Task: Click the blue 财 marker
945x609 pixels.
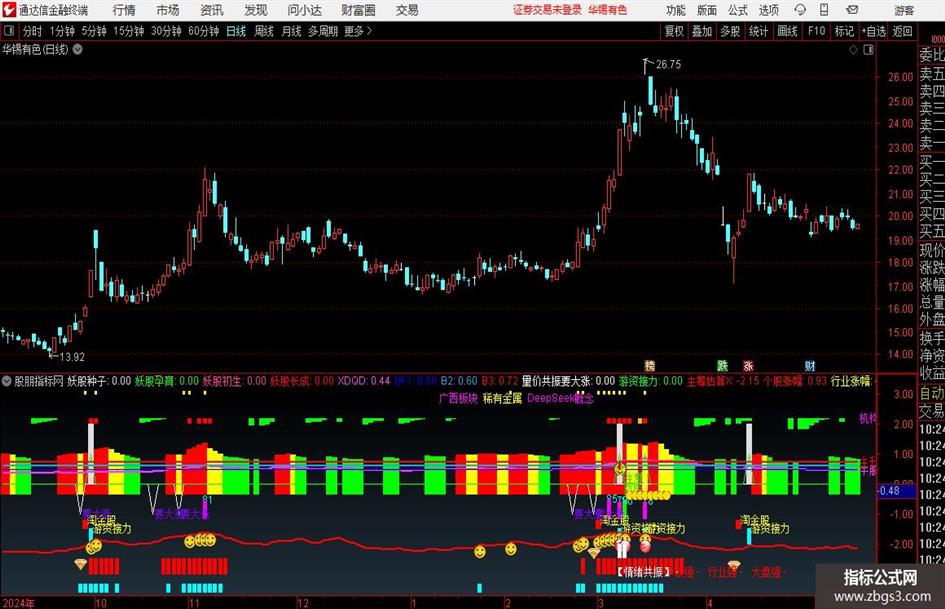Action: click(810, 366)
